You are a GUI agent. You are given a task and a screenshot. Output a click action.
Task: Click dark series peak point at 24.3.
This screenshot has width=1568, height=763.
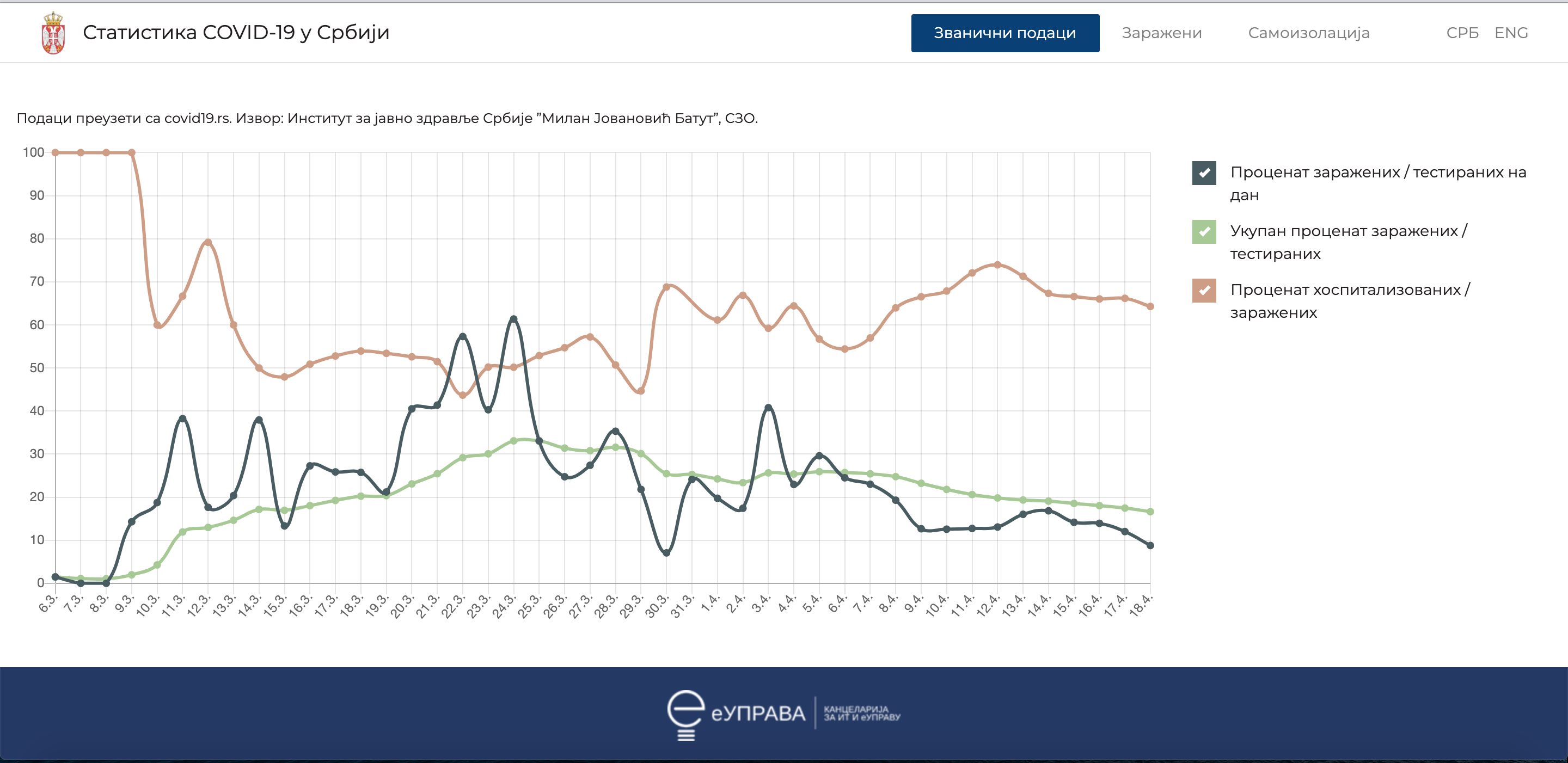click(513, 319)
